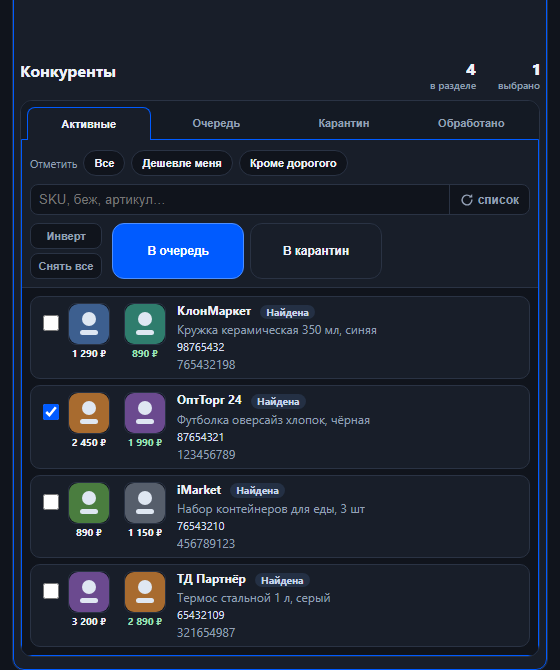Send selected with В очередь button
Image resolution: width=560 pixels, height=670 pixels.
pos(178,251)
